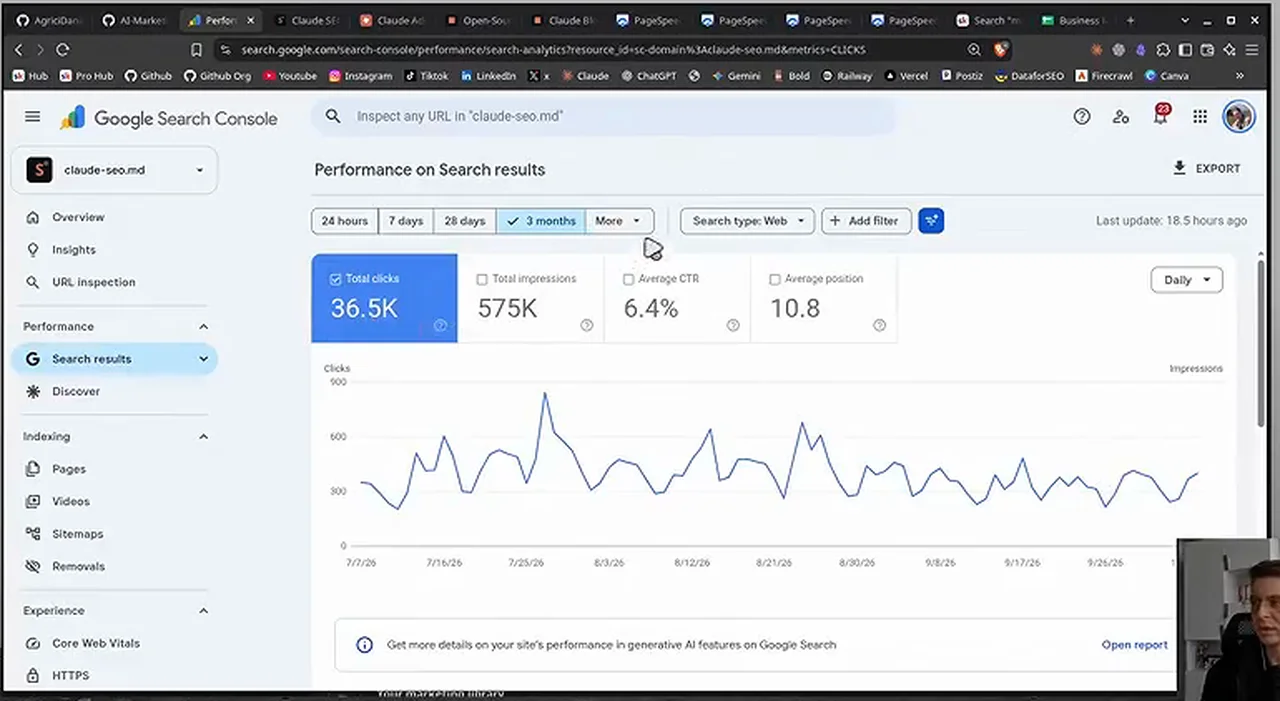Collapse the Indexing sidebar section
This screenshot has width=1280, height=701.
[203, 437]
